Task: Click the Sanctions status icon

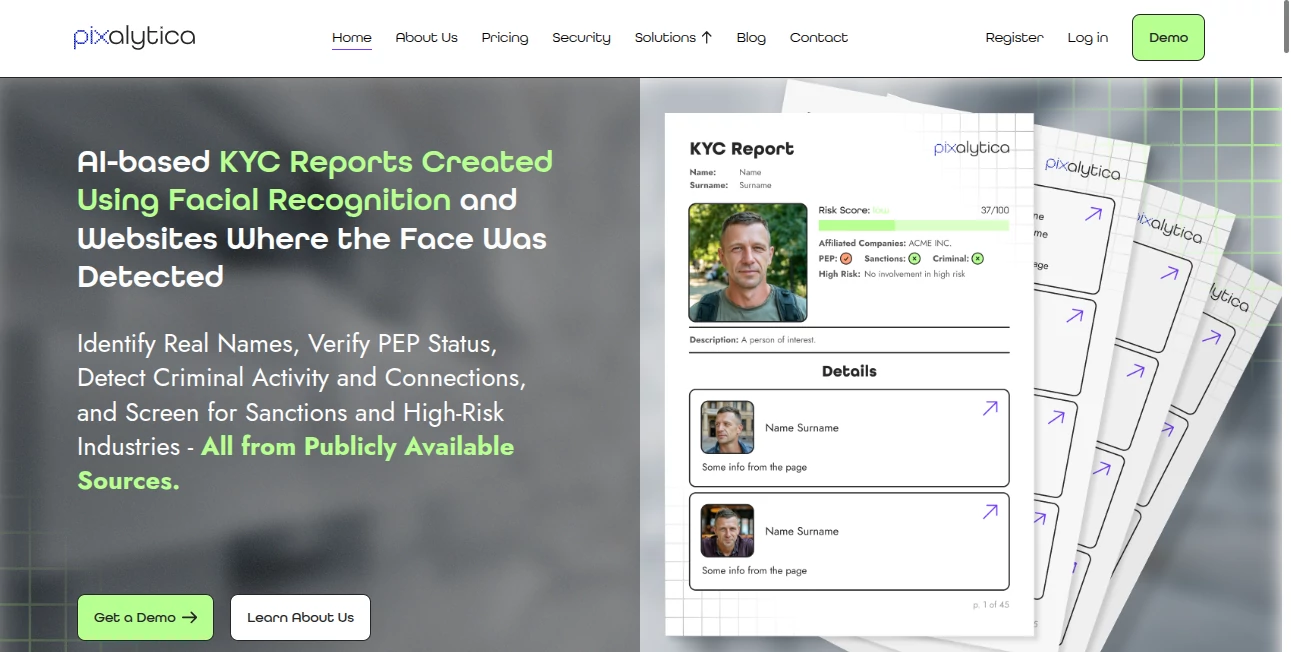Action: pos(914,259)
